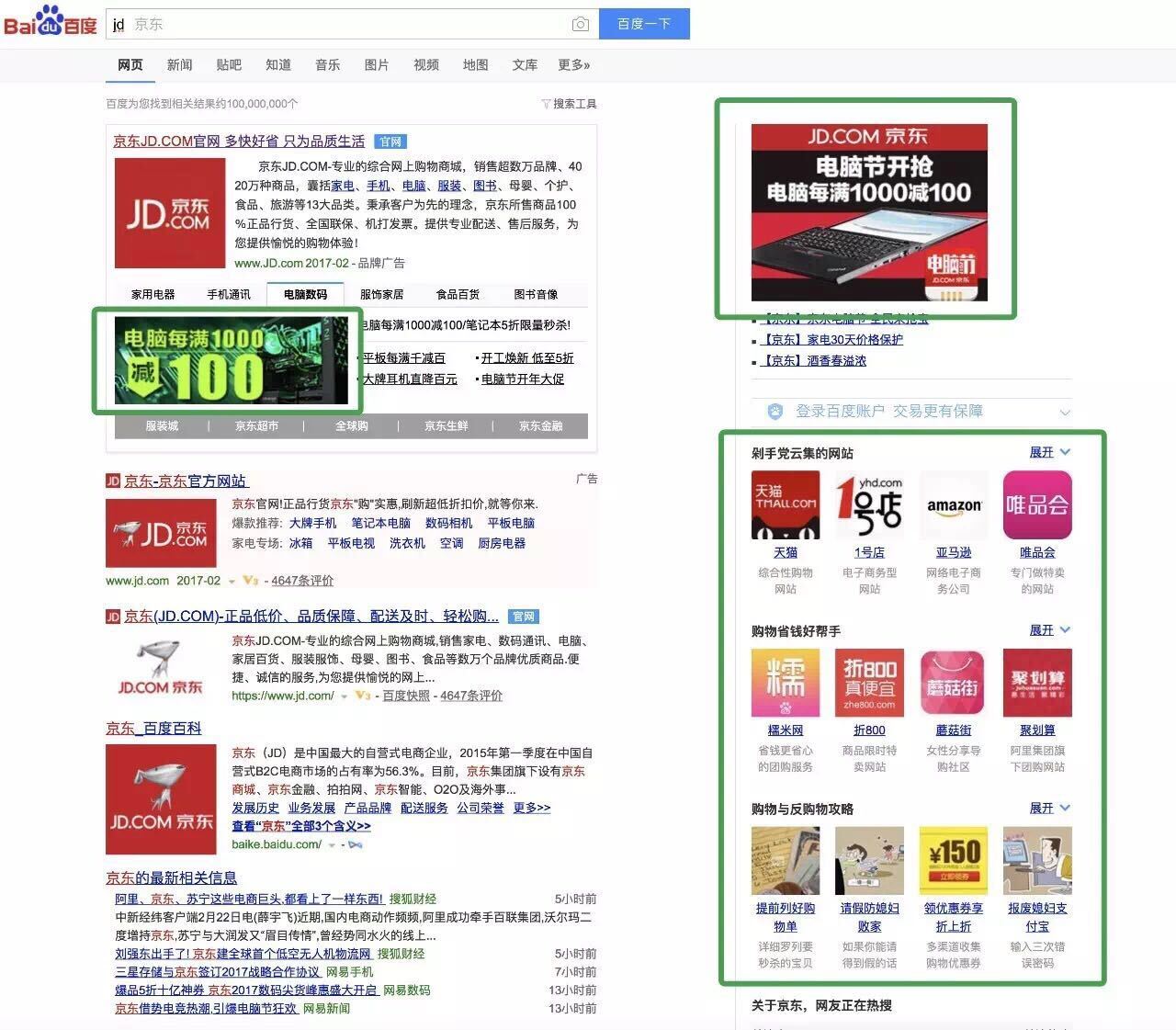Open 百度快照 cached page link

[x=406, y=696]
